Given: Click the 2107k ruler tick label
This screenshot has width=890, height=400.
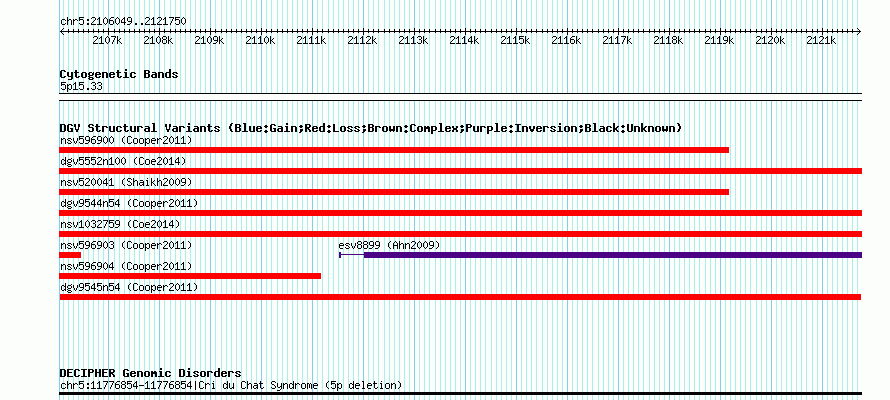Looking at the screenshot, I should (107, 40).
